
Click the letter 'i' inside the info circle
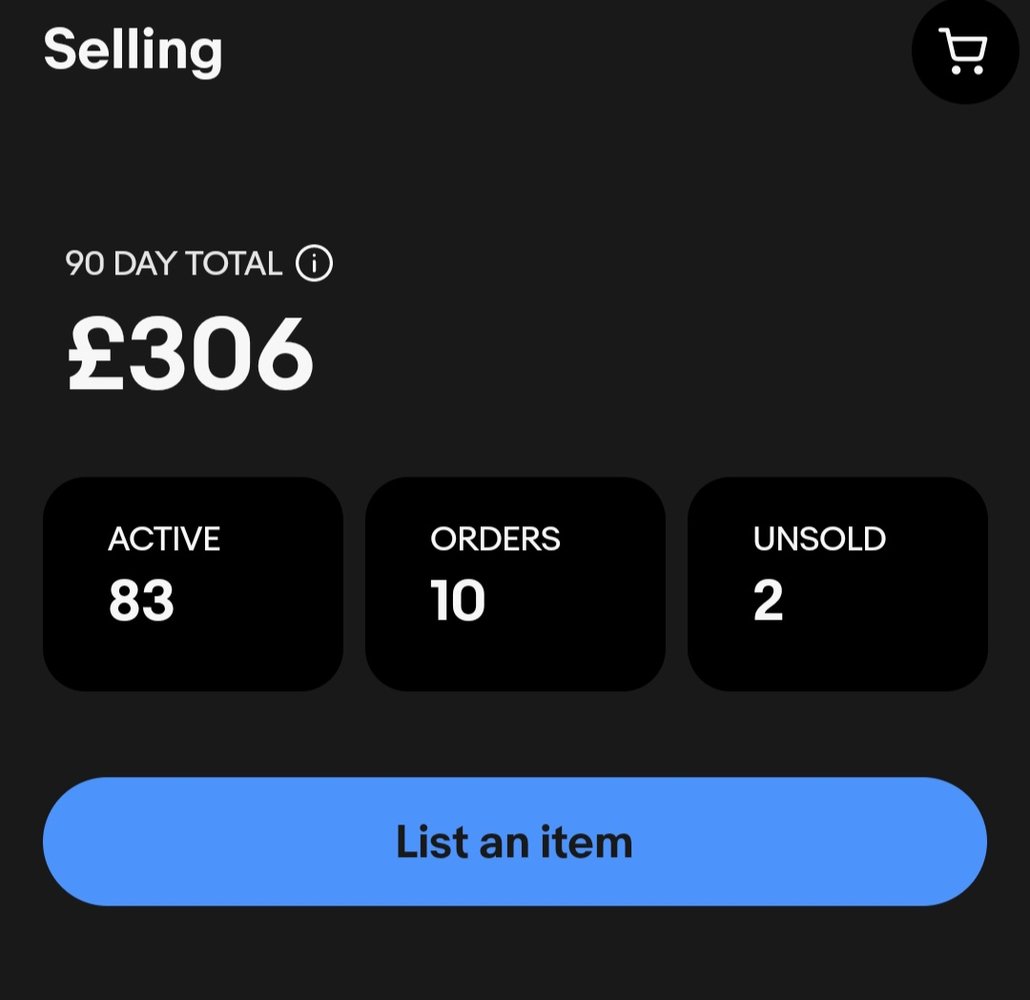(314, 263)
